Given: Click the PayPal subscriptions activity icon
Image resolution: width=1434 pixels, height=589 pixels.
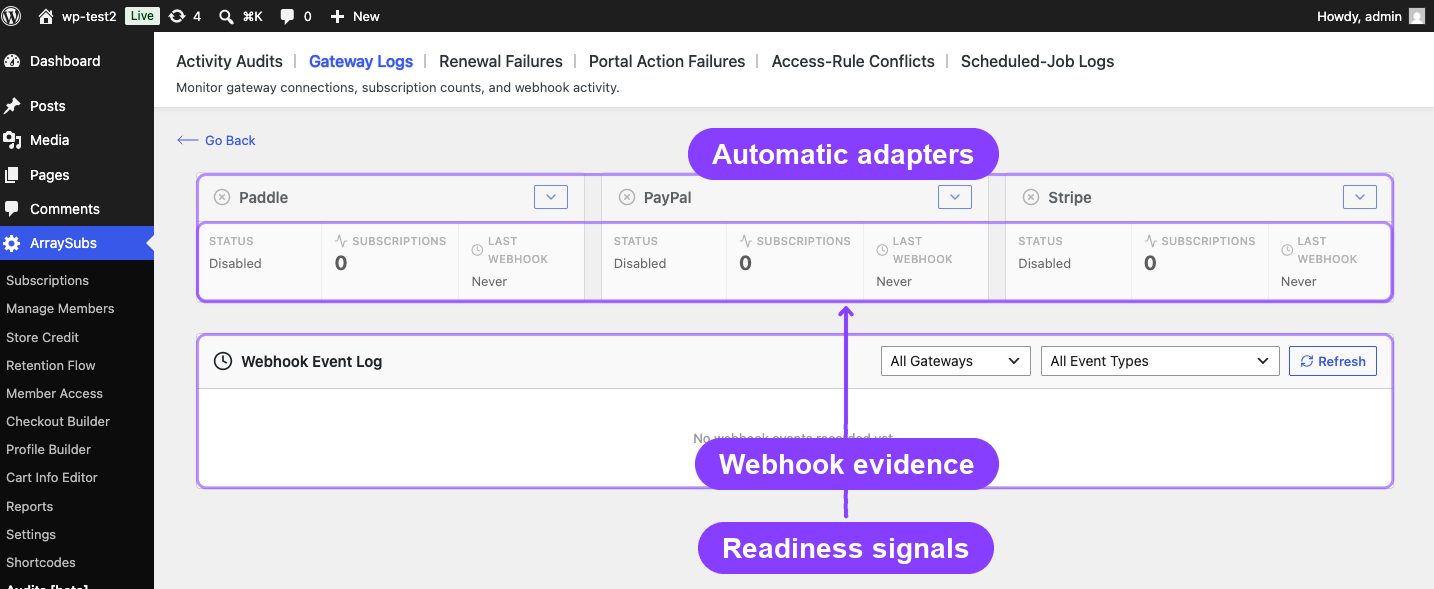Looking at the screenshot, I should 746,241.
